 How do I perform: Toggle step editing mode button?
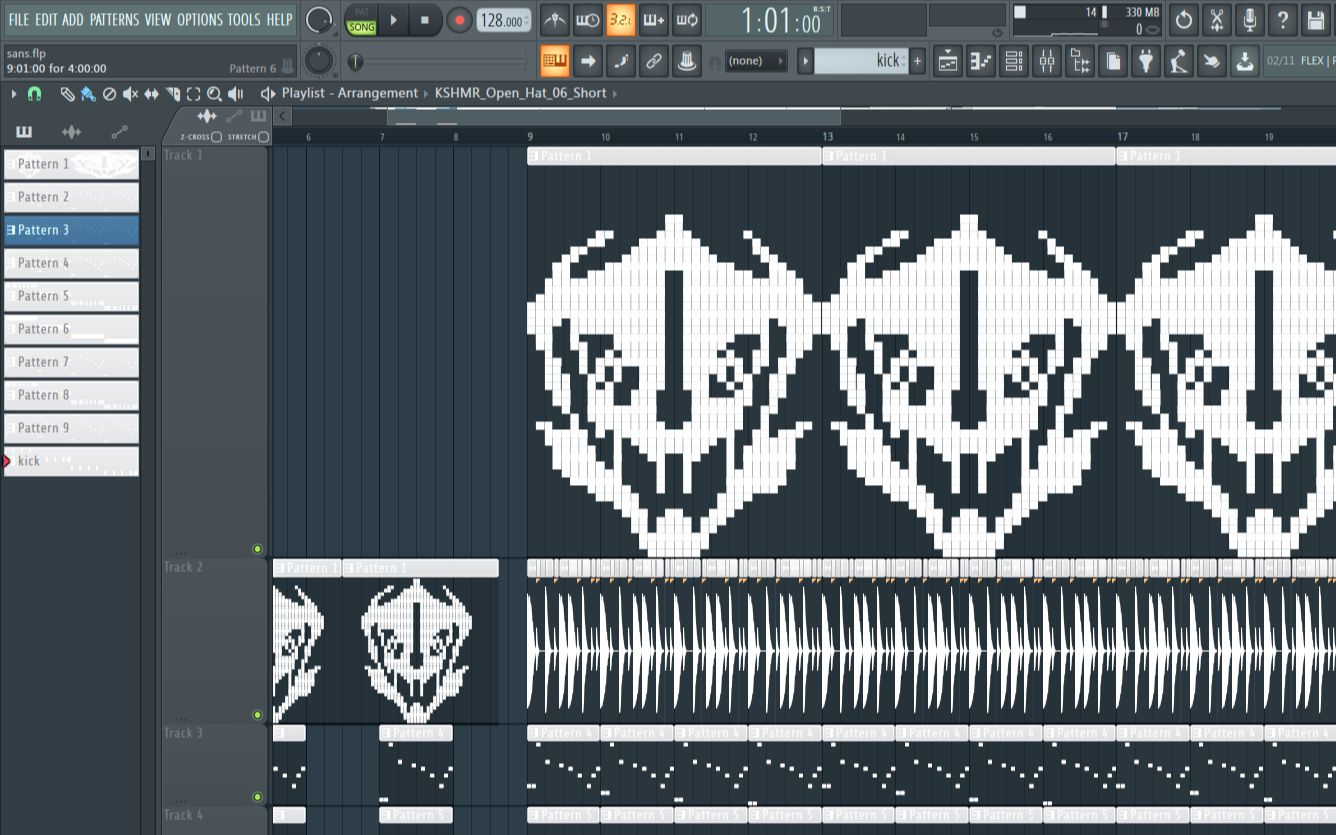[x=621, y=61]
